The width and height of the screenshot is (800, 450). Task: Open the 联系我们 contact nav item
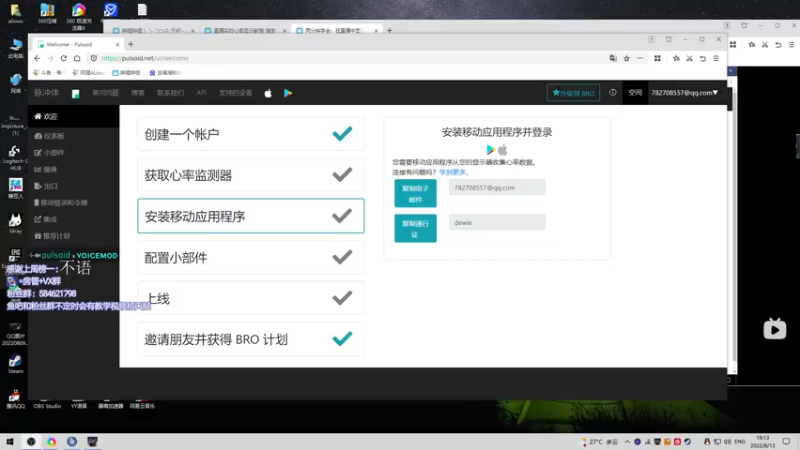coord(170,93)
